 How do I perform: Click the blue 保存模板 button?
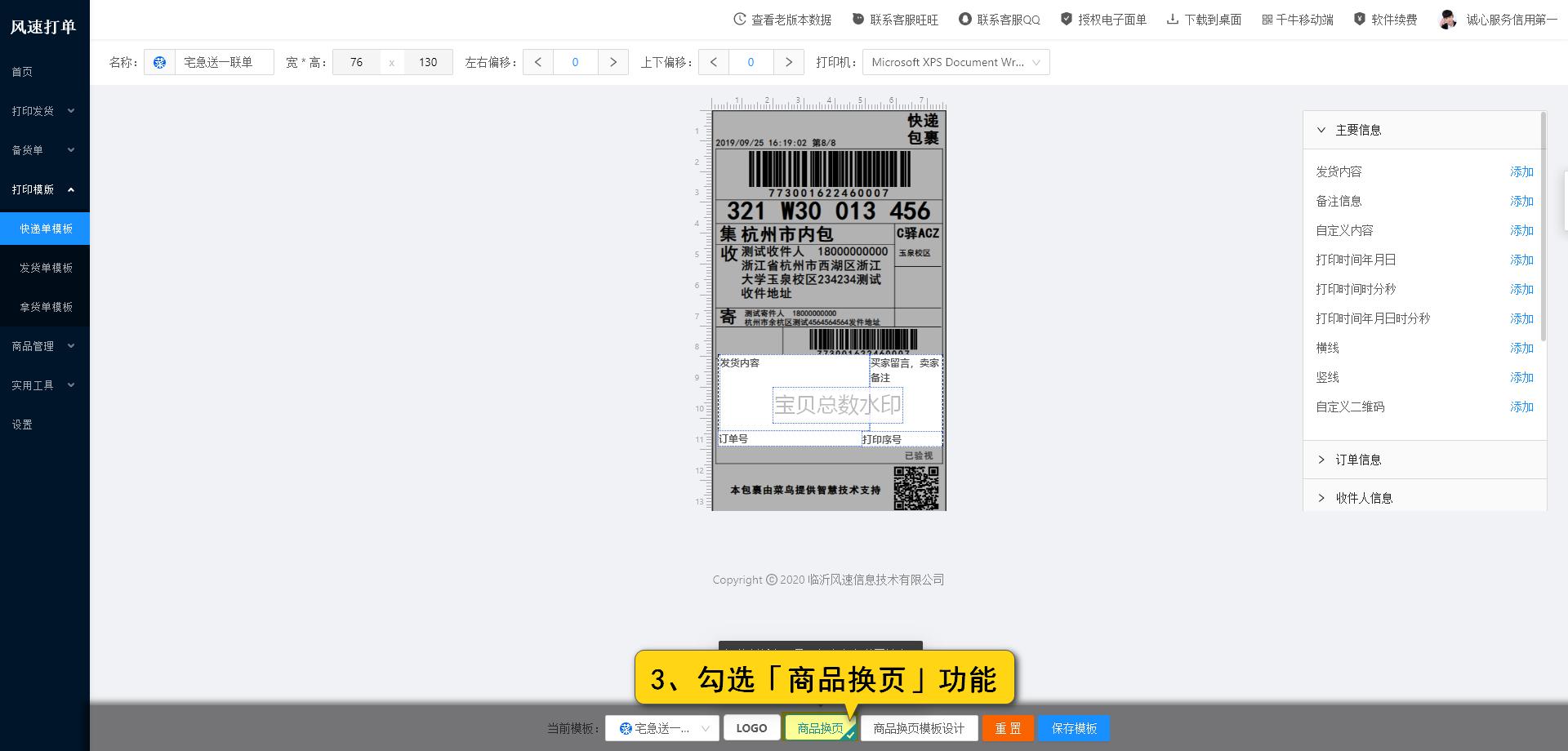1074,728
